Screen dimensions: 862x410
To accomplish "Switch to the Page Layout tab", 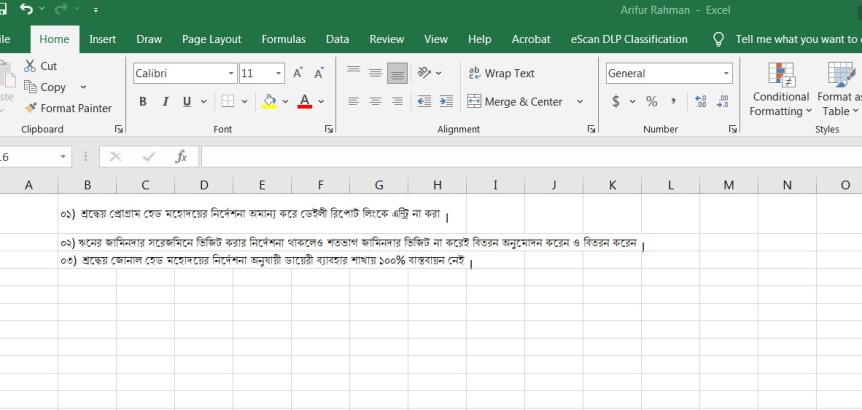I will [x=211, y=39].
